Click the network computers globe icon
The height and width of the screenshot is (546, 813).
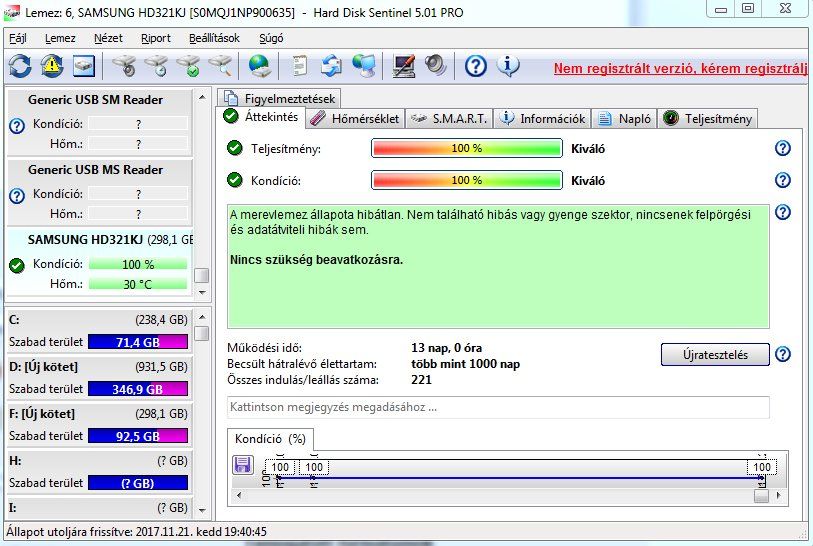[363, 66]
